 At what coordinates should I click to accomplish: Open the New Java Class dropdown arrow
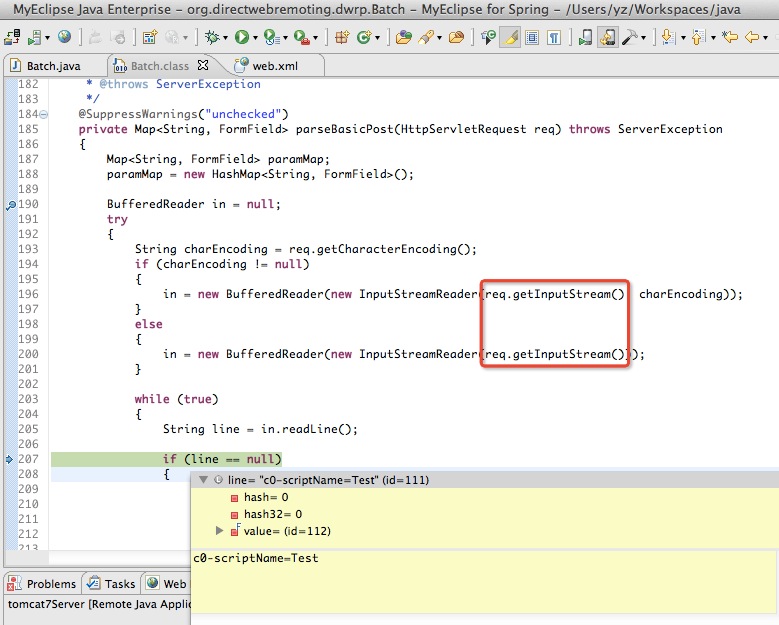click(x=378, y=38)
